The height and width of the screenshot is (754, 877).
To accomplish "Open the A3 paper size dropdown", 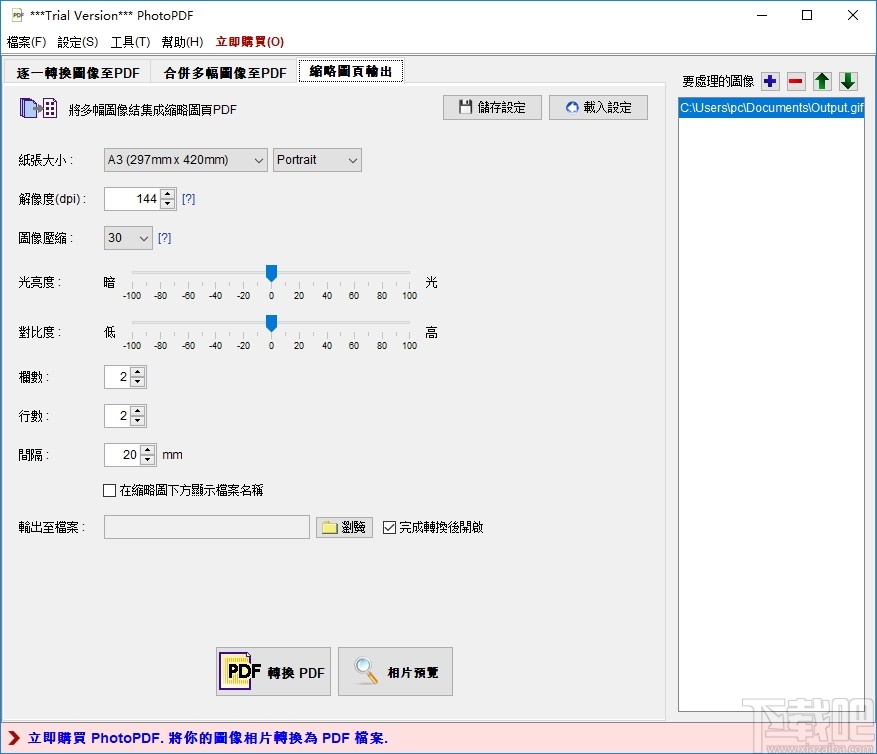I will (184, 160).
